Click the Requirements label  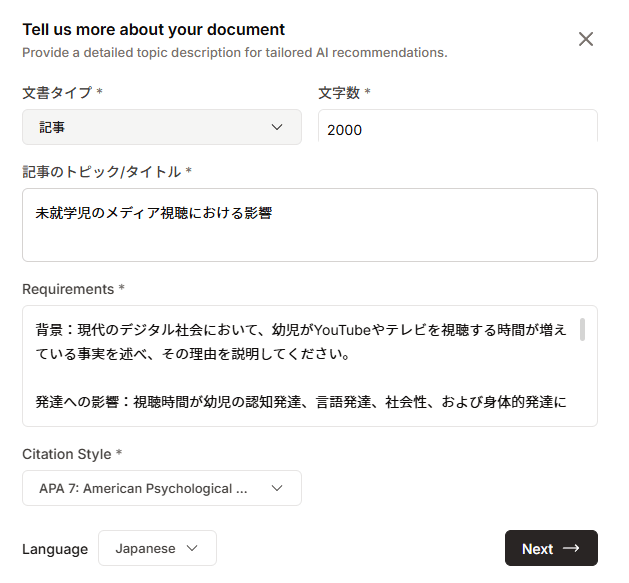coord(68,289)
